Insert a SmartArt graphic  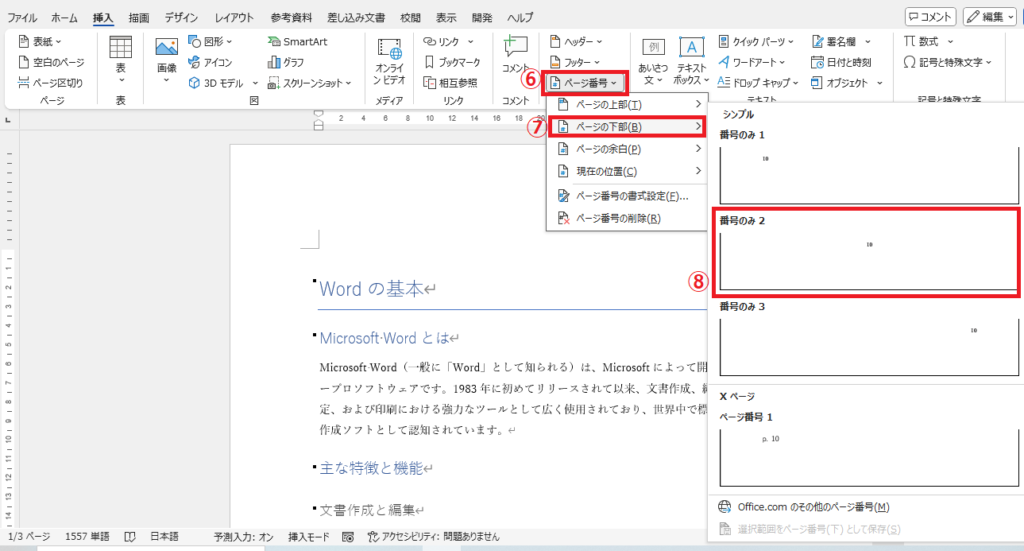tap(297, 42)
